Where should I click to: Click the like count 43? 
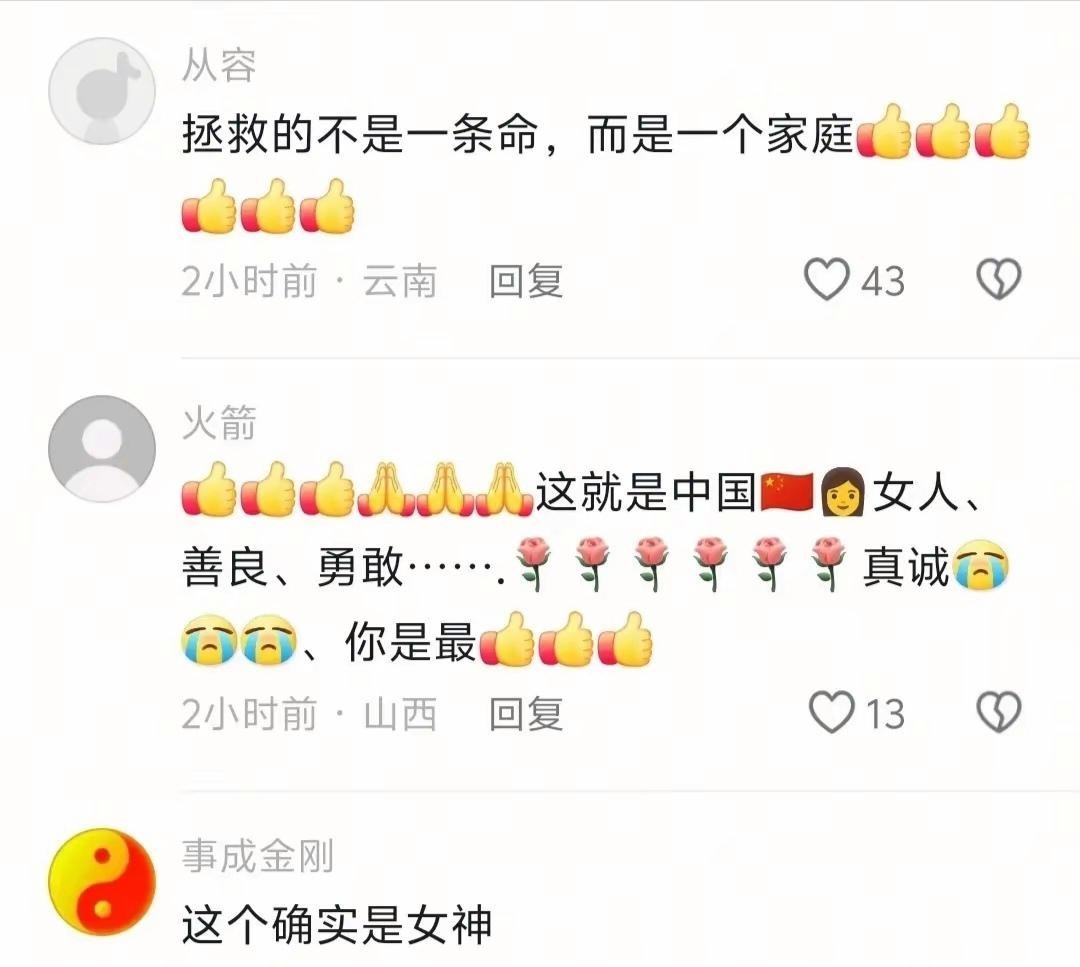(x=883, y=281)
